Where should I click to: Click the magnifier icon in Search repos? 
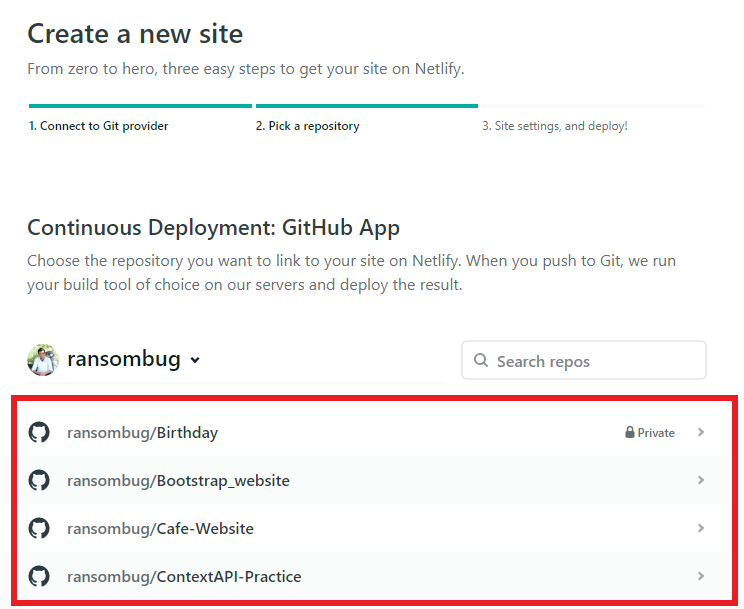click(481, 360)
